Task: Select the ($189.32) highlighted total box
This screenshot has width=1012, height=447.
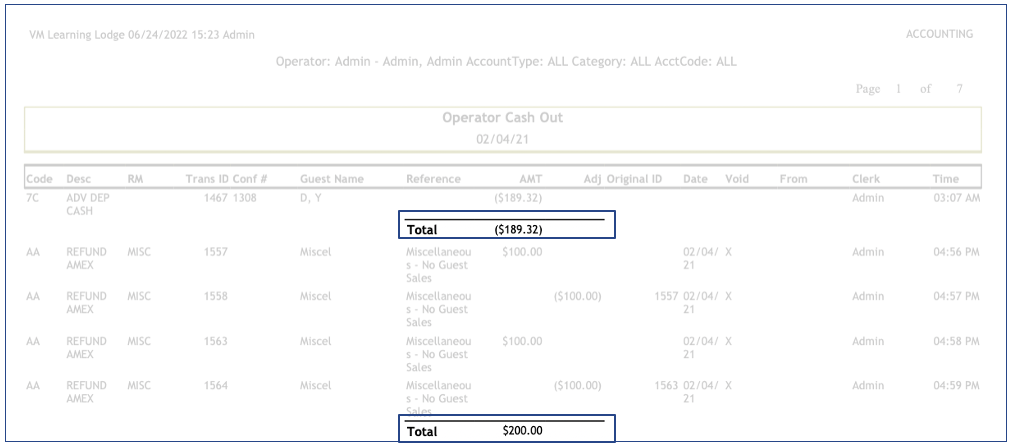Action: tap(506, 226)
